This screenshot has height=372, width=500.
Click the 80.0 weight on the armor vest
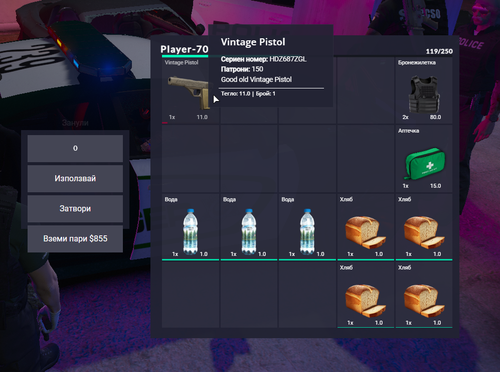click(435, 117)
